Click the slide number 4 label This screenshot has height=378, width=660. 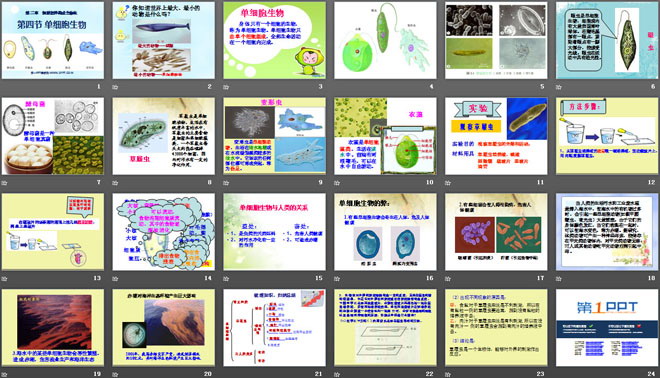point(431,86)
